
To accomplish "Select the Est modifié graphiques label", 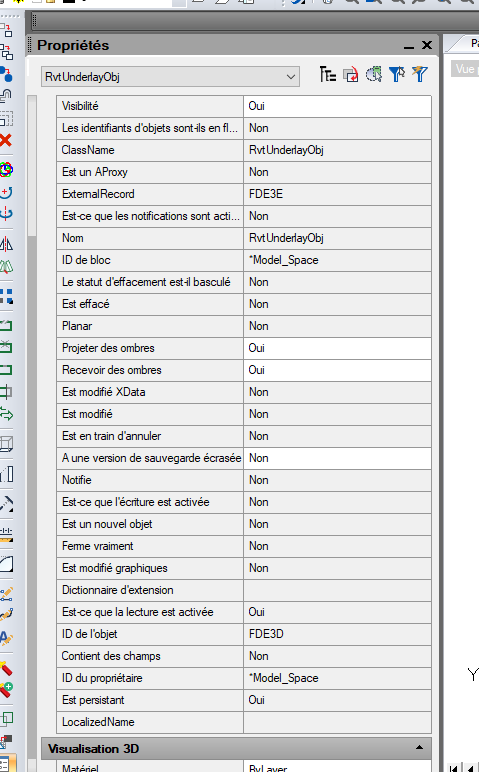I will (115, 568).
